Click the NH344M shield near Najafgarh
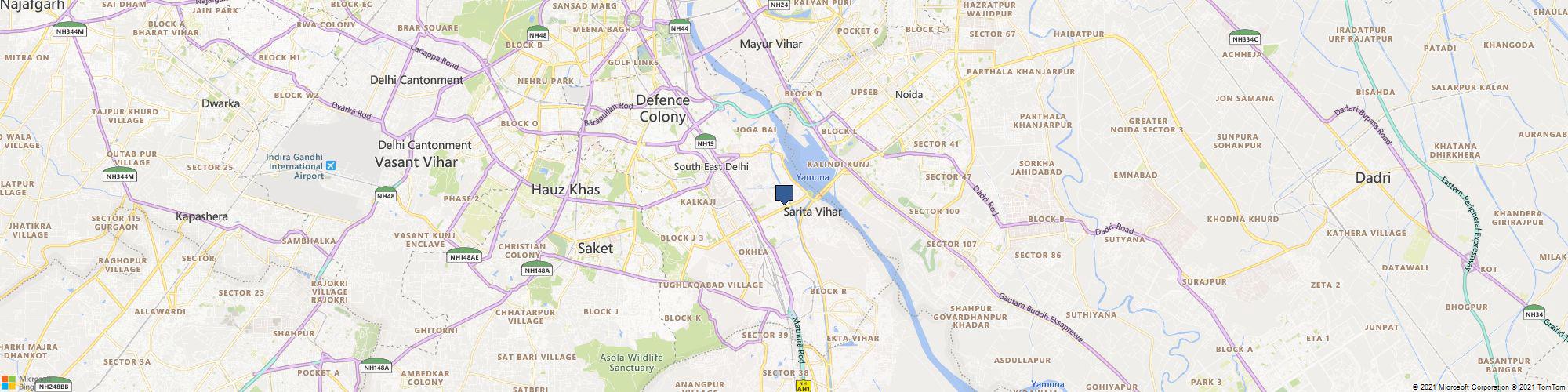1568x392 pixels. click(x=70, y=29)
